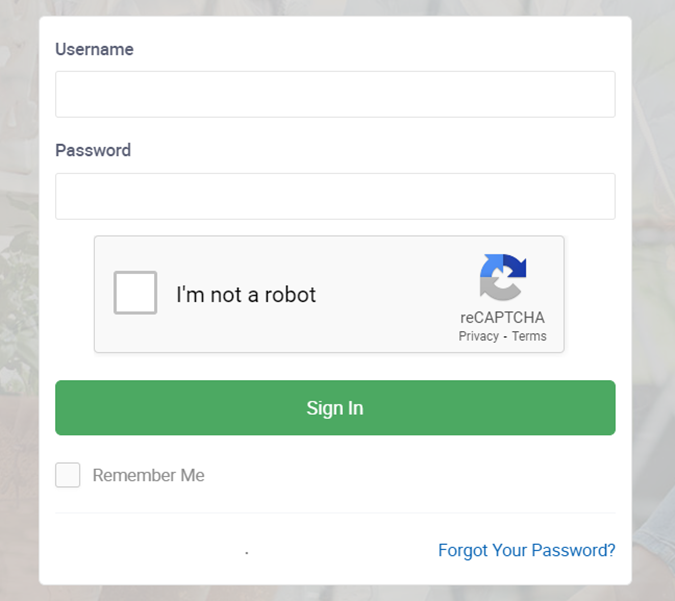Click the reCAPTCHA logo icon
Screen dimensions: 675x601
[x=503, y=277]
